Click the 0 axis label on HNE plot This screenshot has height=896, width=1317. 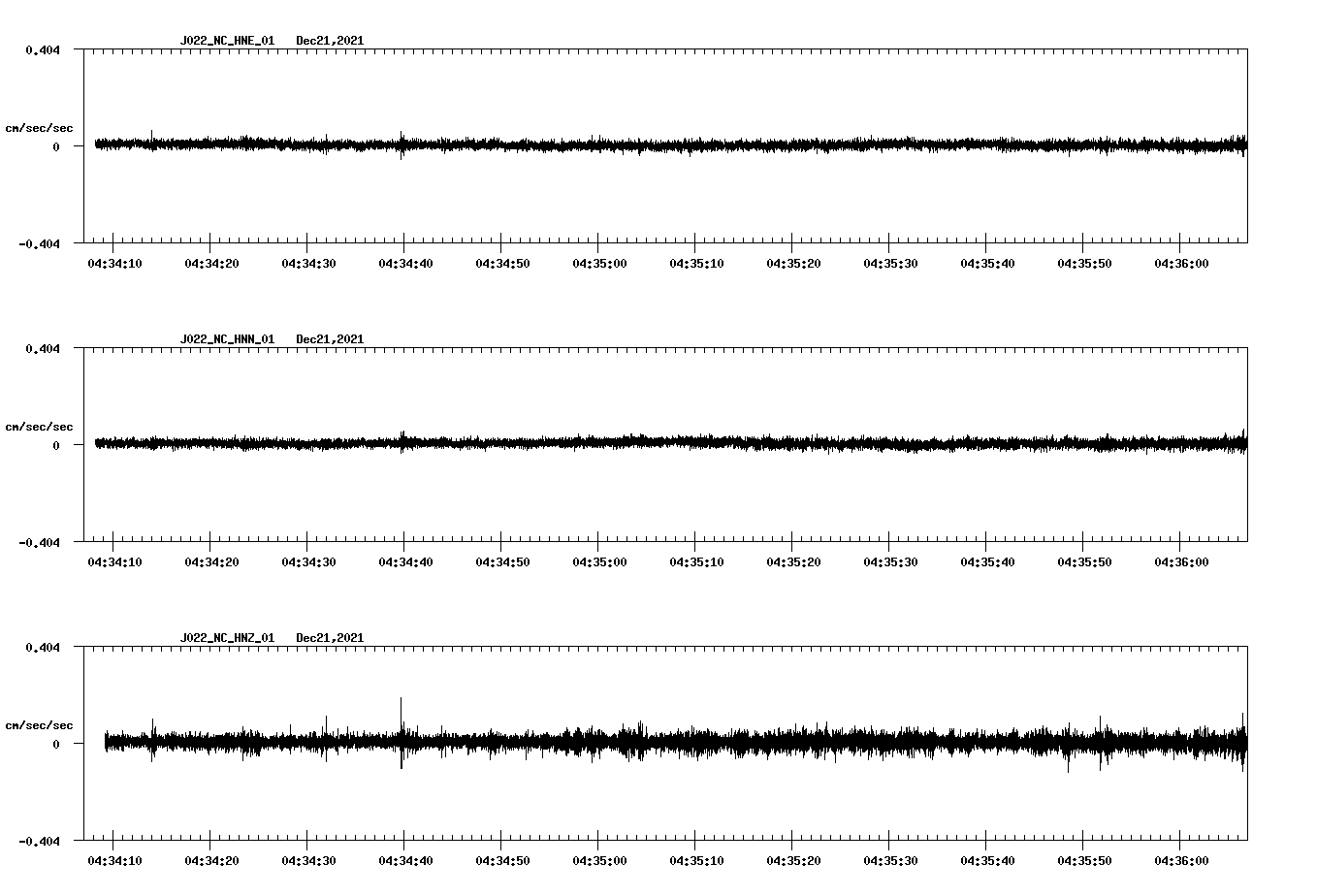pyautogui.click(x=56, y=146)
